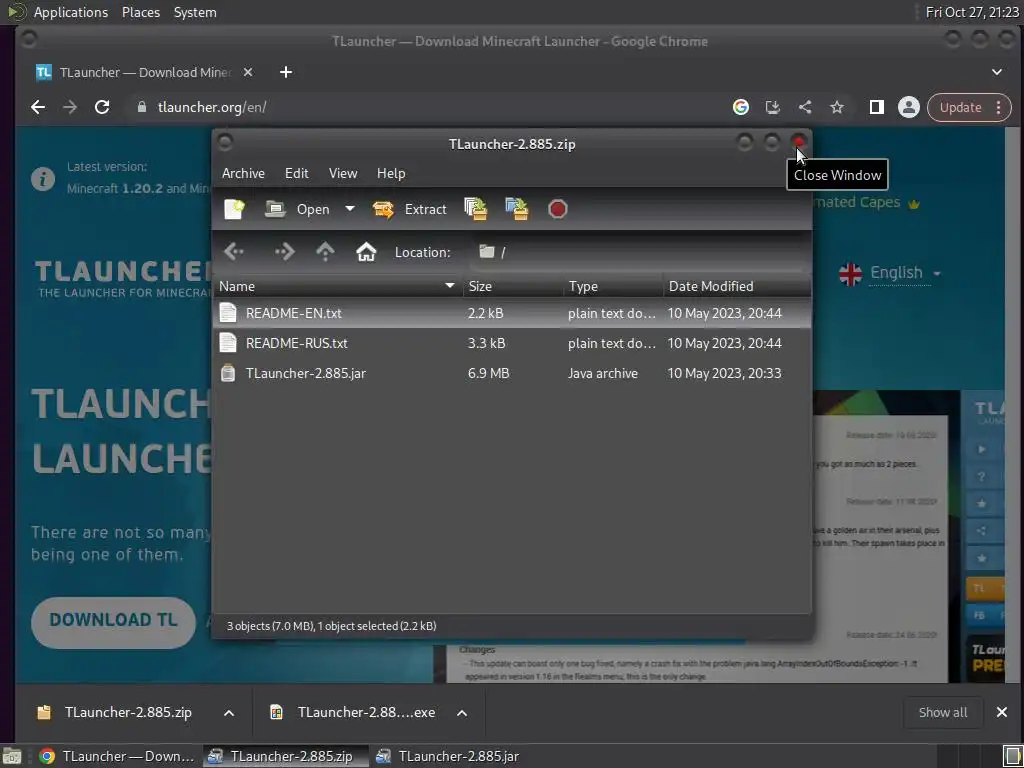Go to previous location in archive
Viewport: 1024px width, 768px height.
[x=234, y=251]
